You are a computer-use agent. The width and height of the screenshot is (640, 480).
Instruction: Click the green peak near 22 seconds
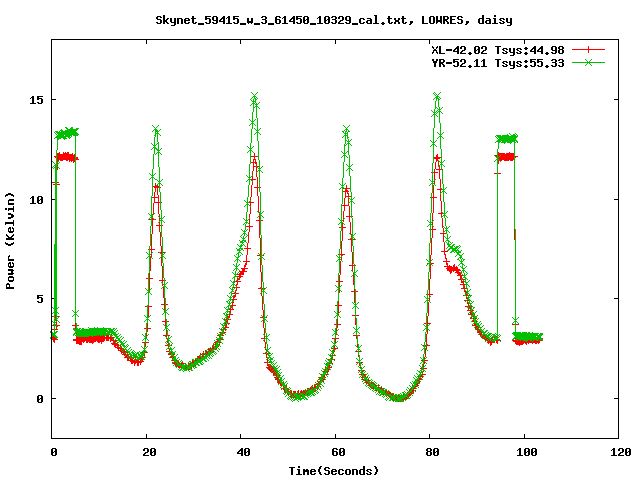coord(156,129)
